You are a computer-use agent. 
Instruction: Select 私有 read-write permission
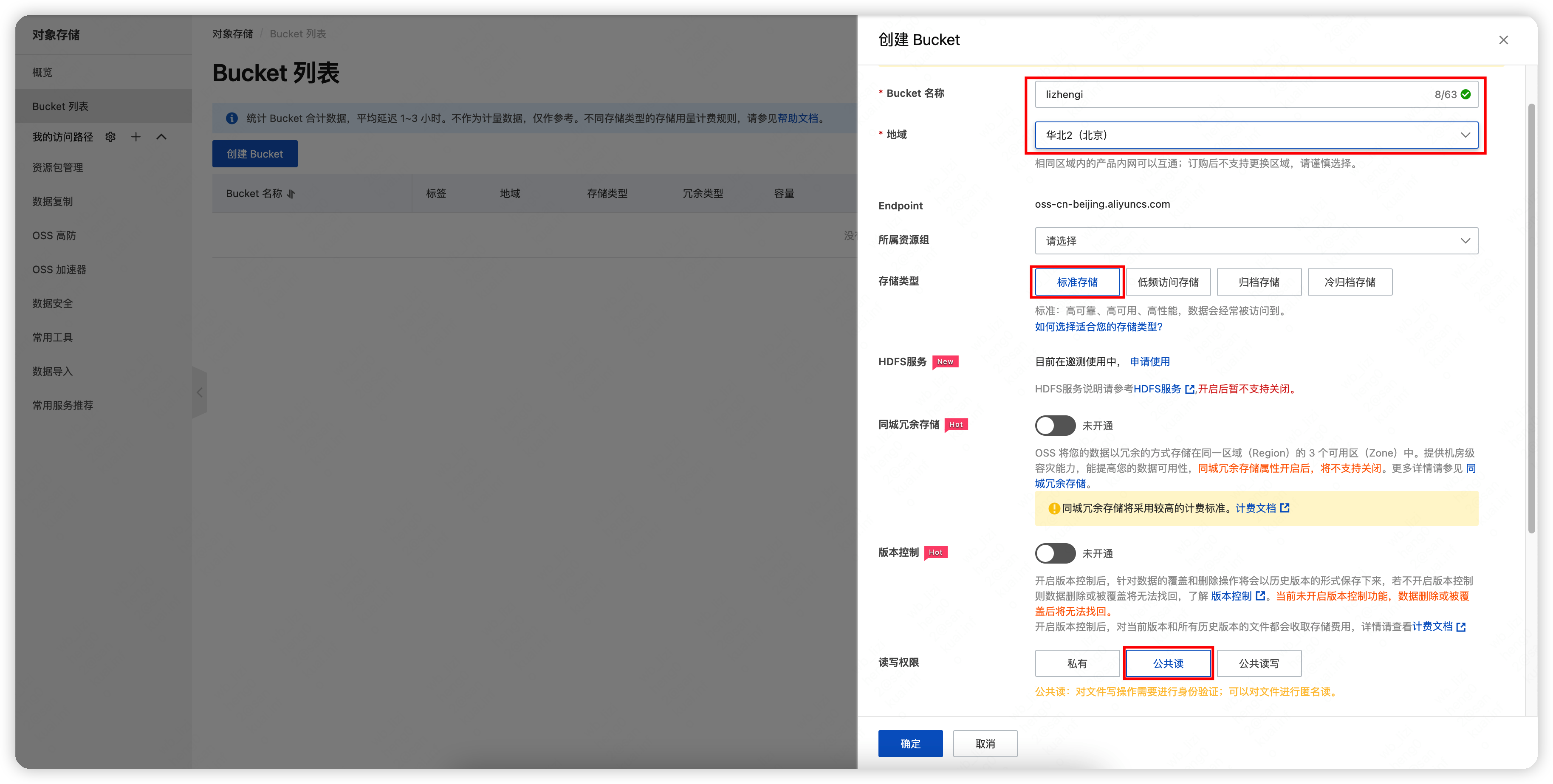pos(1077,663)
